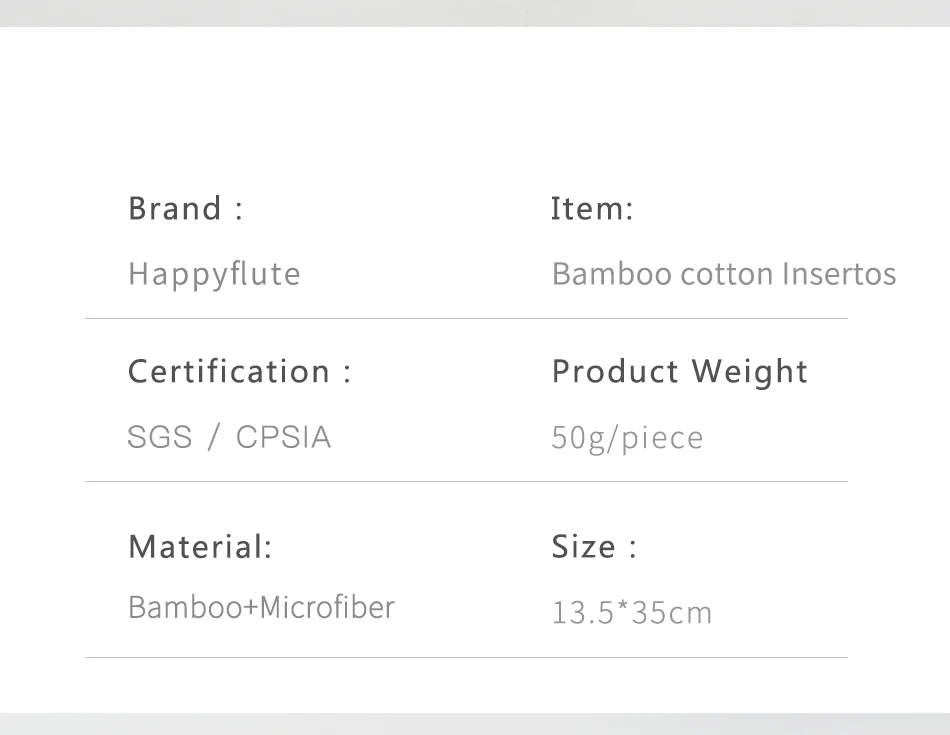The height and width of the screenshot is (735, 950).
Task: Click the gray band along the top edge
Action: click(475, 12)
